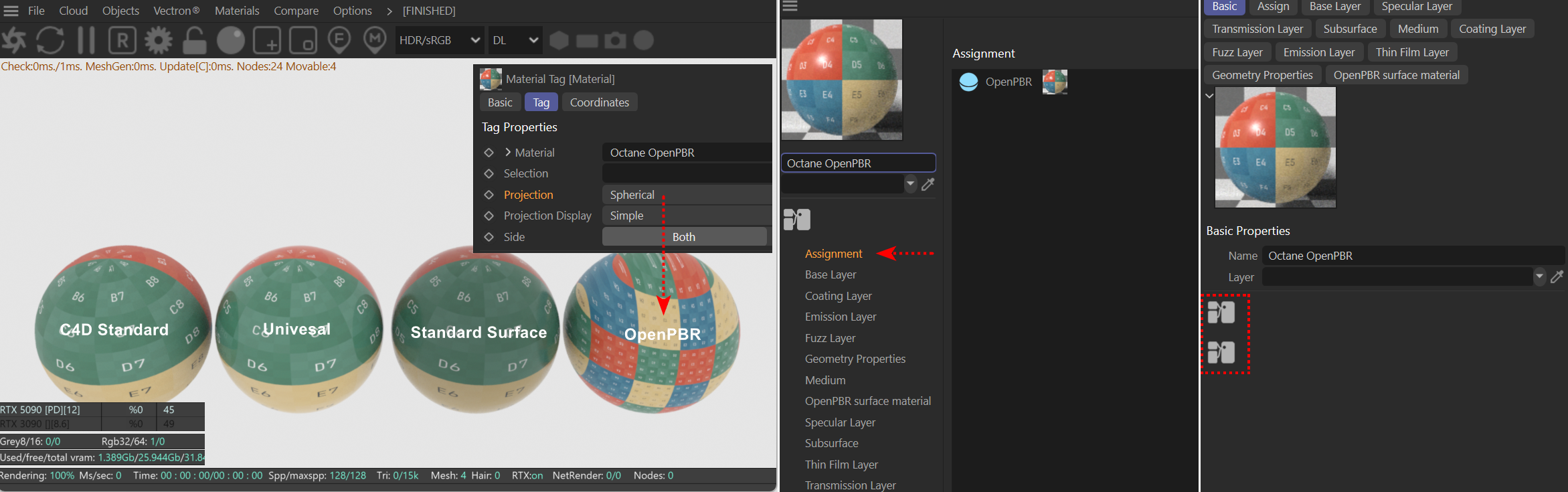Screen dimensions: 1568x492
Task: Select Thin Film Layer in the middle panel list
Action: coord(841,465)
